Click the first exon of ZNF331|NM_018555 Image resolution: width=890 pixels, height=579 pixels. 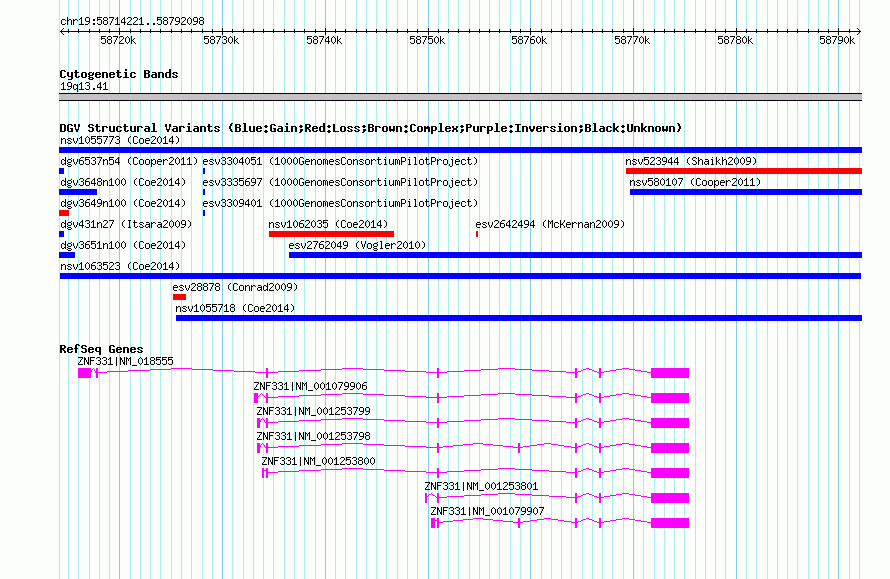click(85, 373)
